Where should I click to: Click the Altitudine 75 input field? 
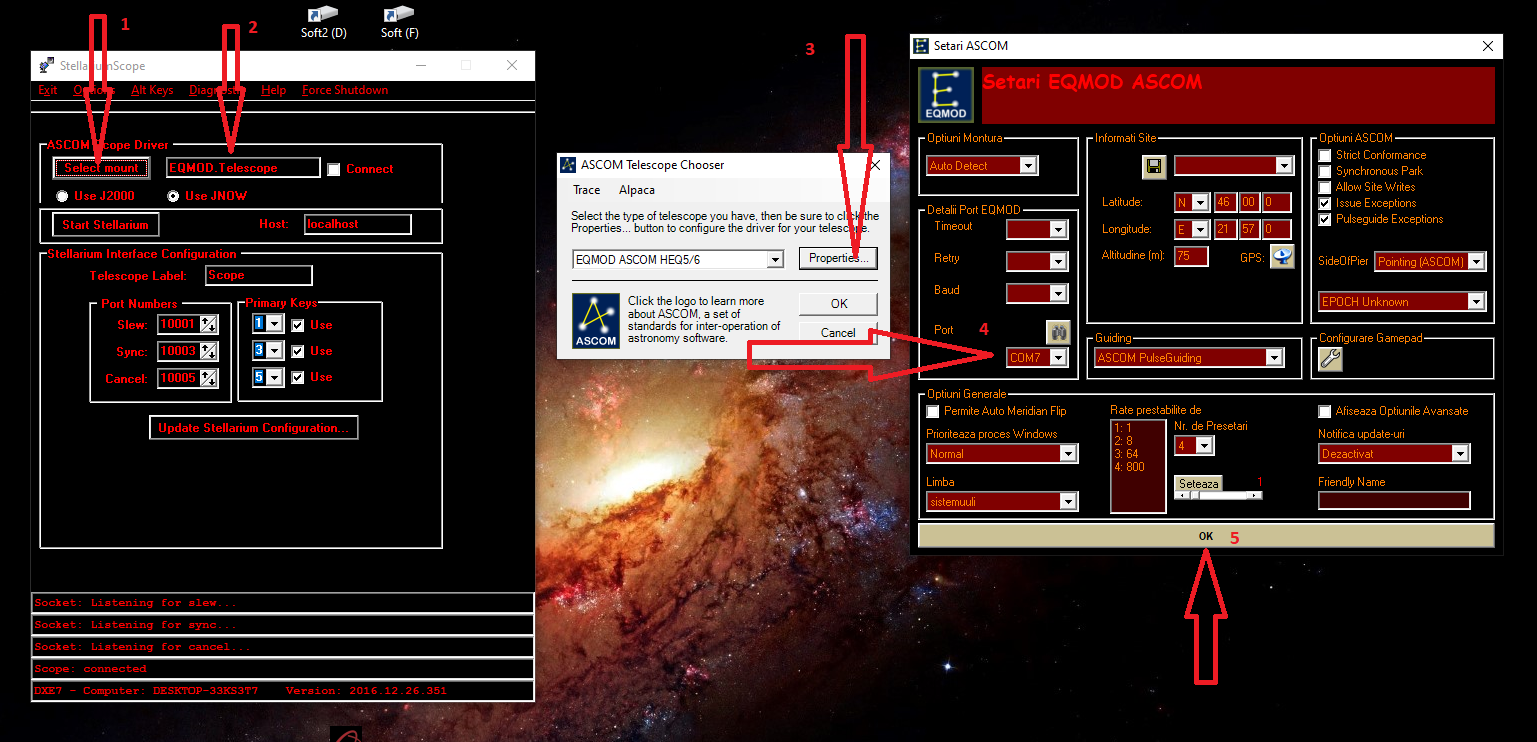pyautogui.click(x=1192, y=257)
